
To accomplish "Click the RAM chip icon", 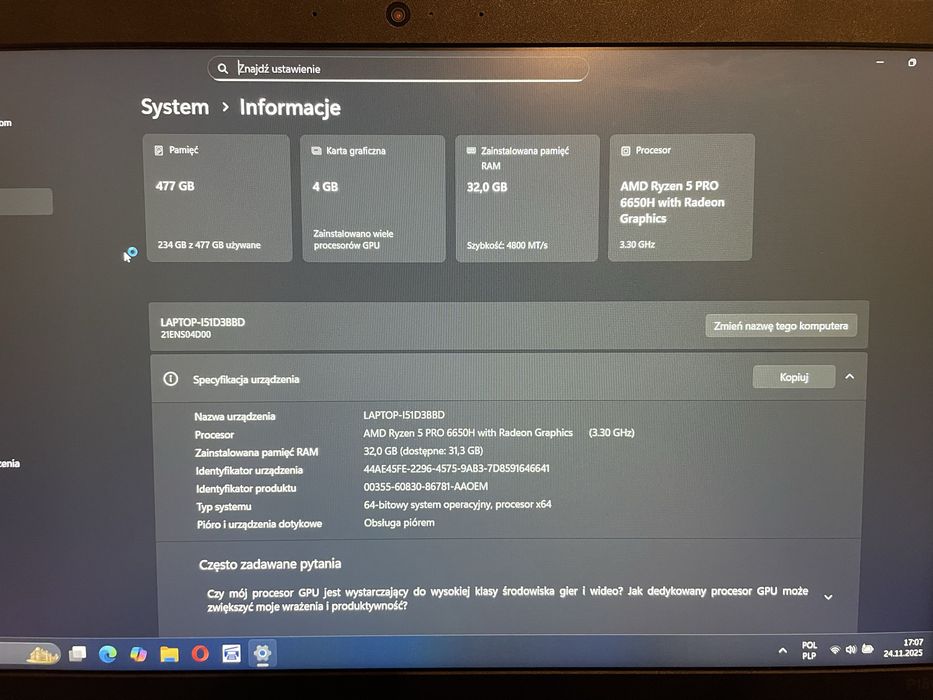I will 471,151.
